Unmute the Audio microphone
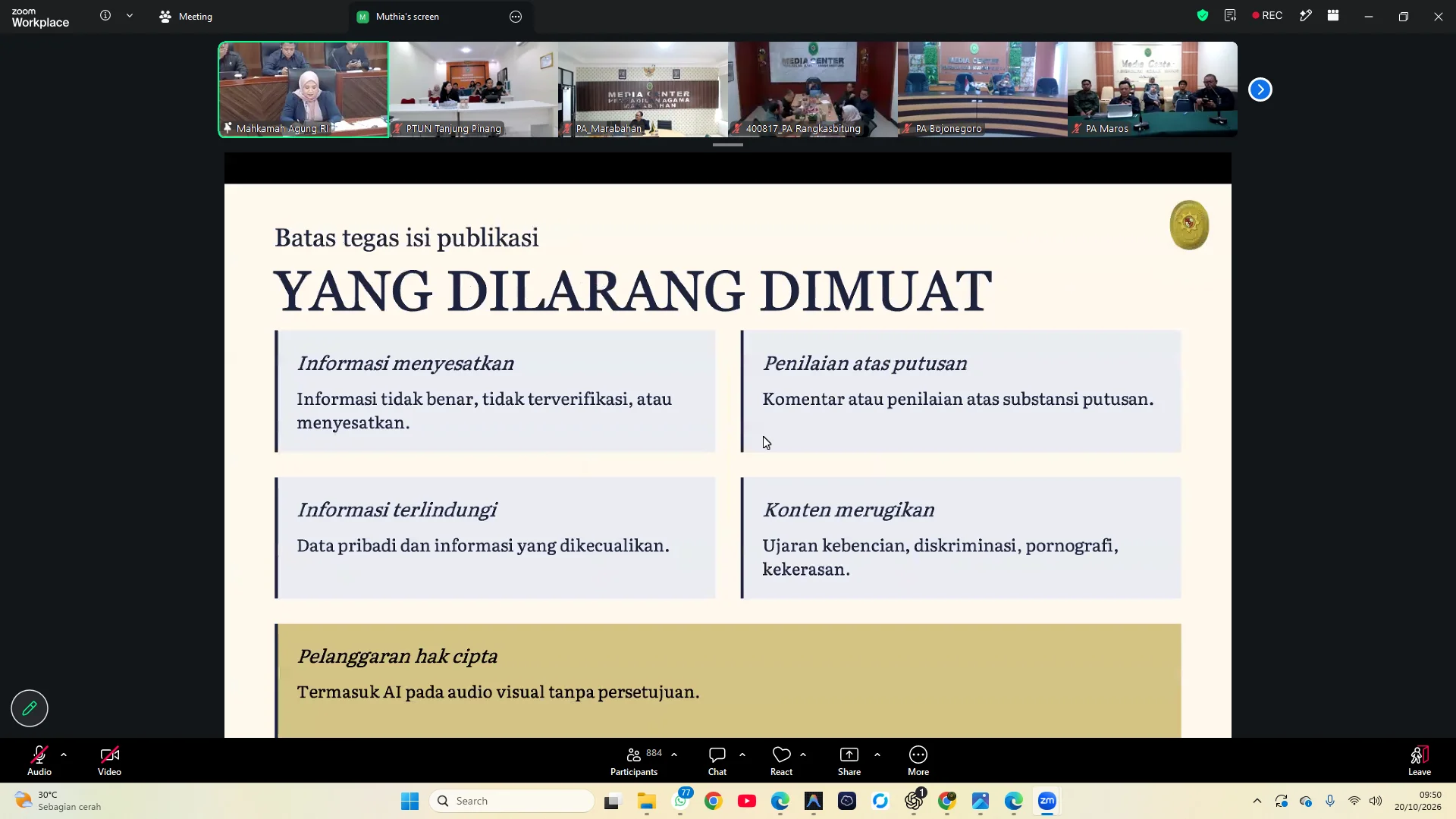The width and height of the screenshot is (1456, 819). click(x=39, y=761)
